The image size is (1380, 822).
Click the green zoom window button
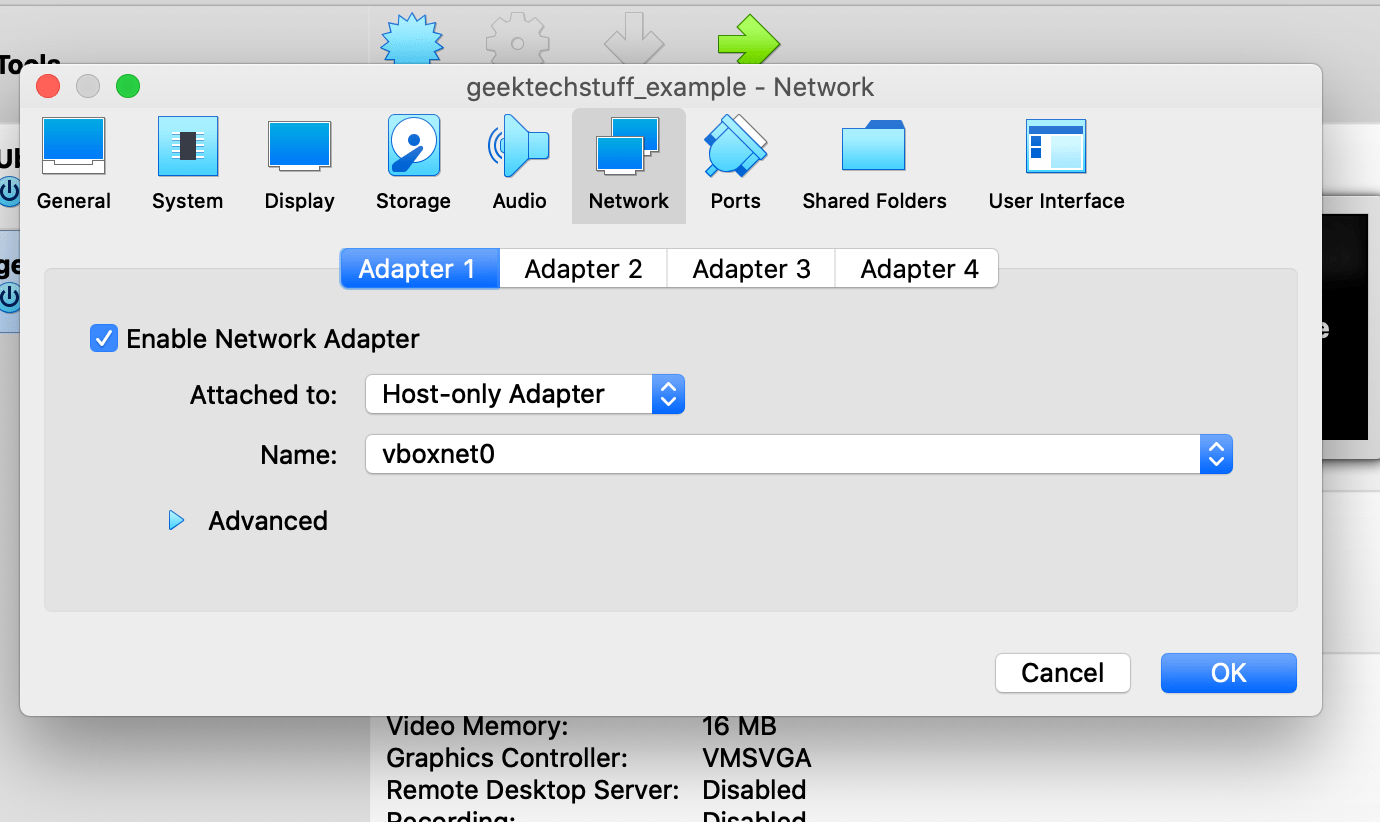(x=128, y=86)
